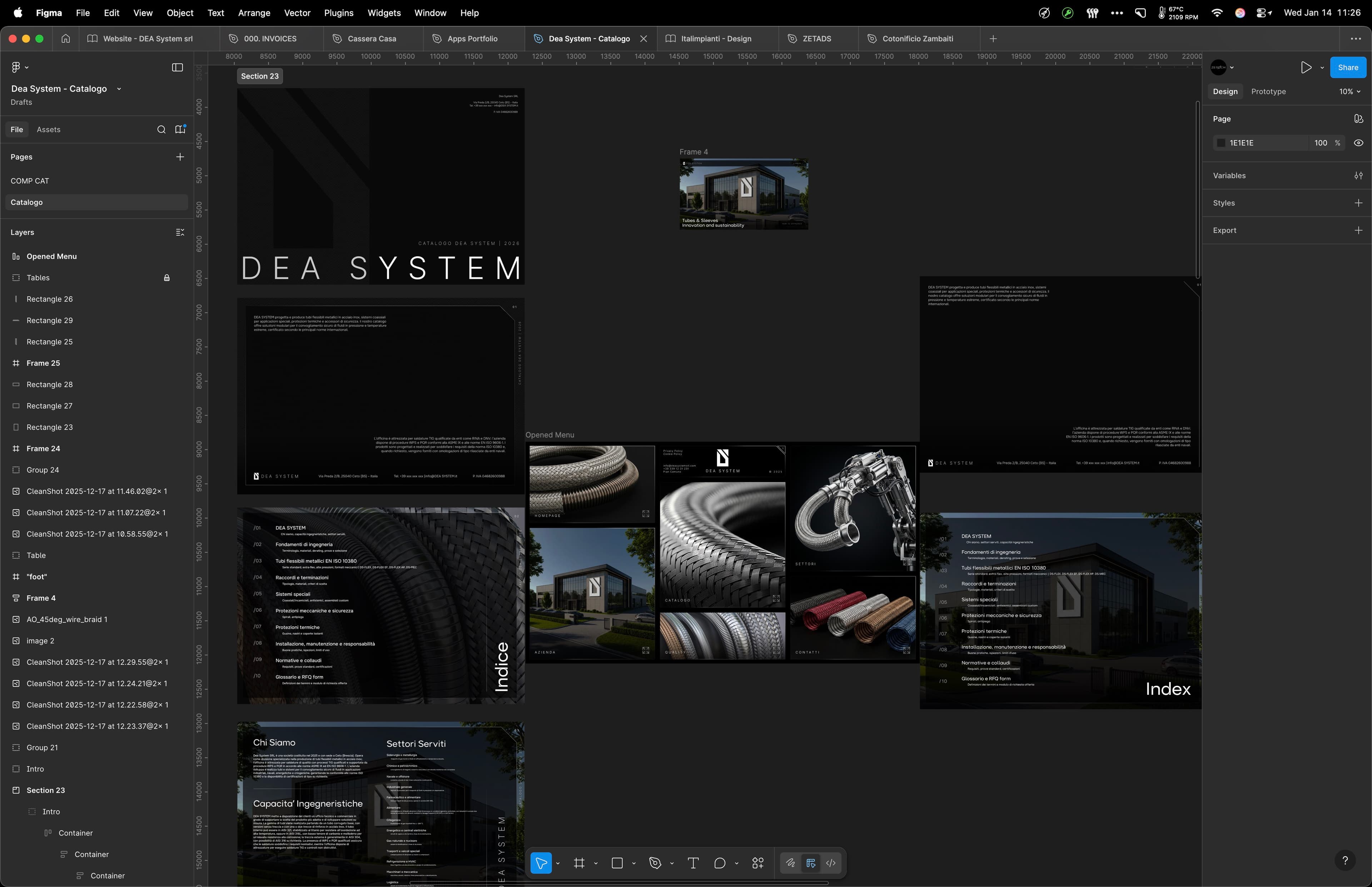Select the Opened Menu layer
The width and height of the screenshot is (1372, 887).
point(97,256)
